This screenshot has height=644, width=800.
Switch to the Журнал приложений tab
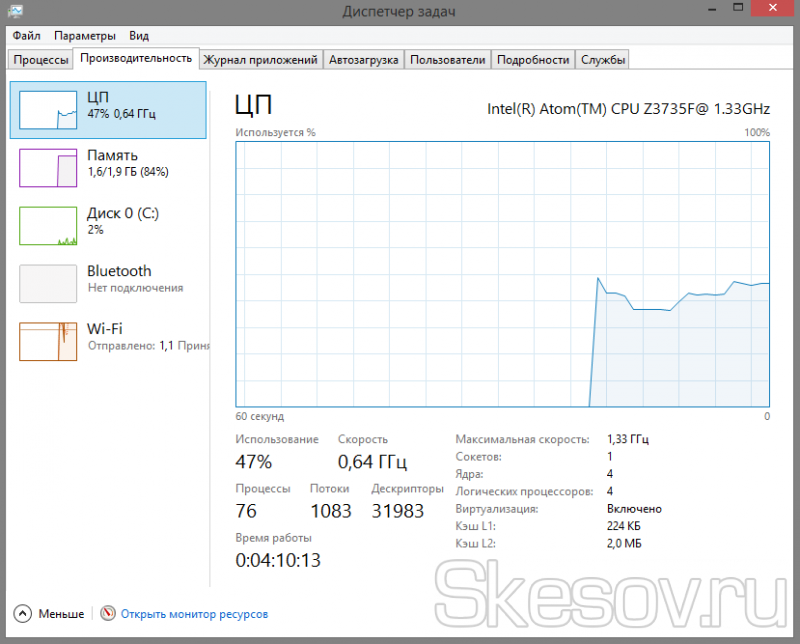pos(260,60)
